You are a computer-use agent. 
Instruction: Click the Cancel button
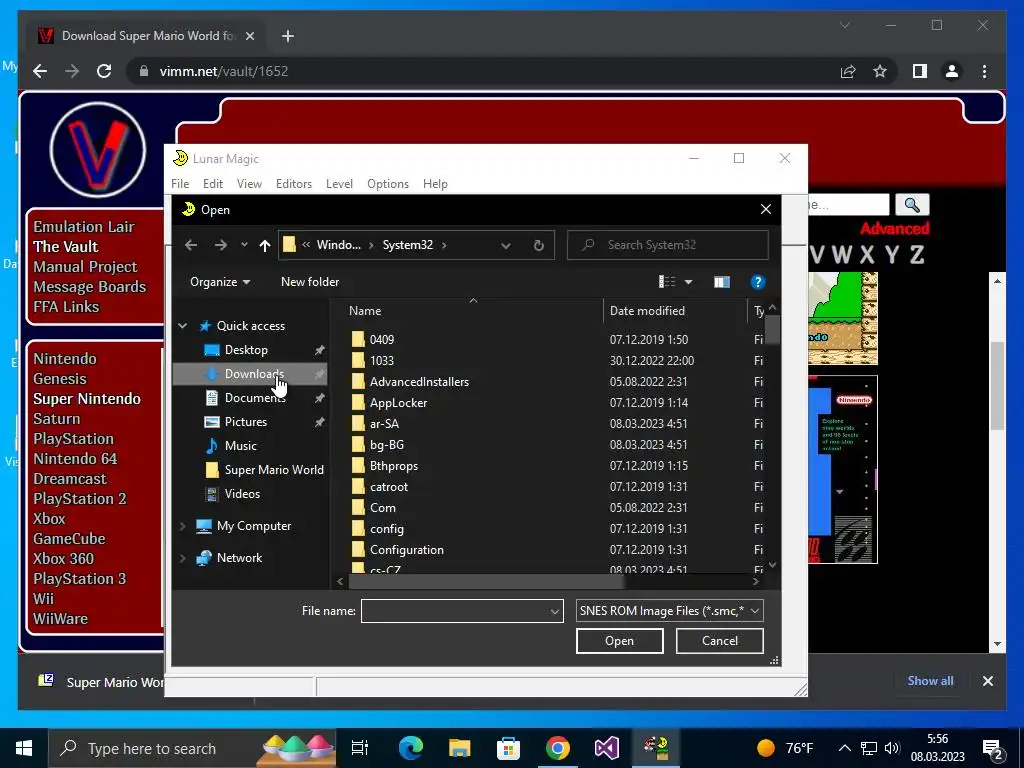click(720, 641)
